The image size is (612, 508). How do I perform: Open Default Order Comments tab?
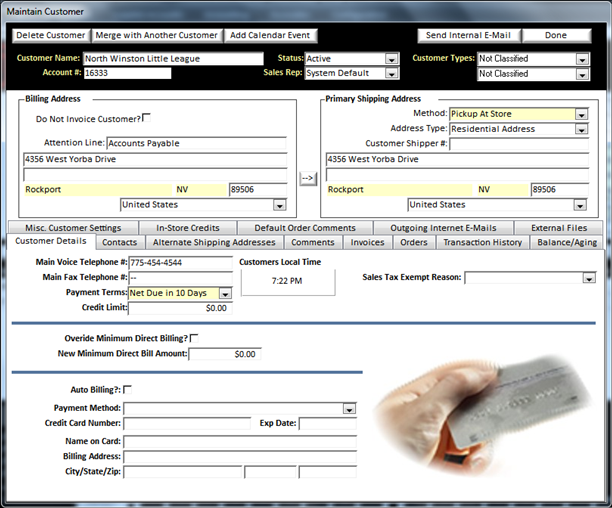tap(305, 228)
